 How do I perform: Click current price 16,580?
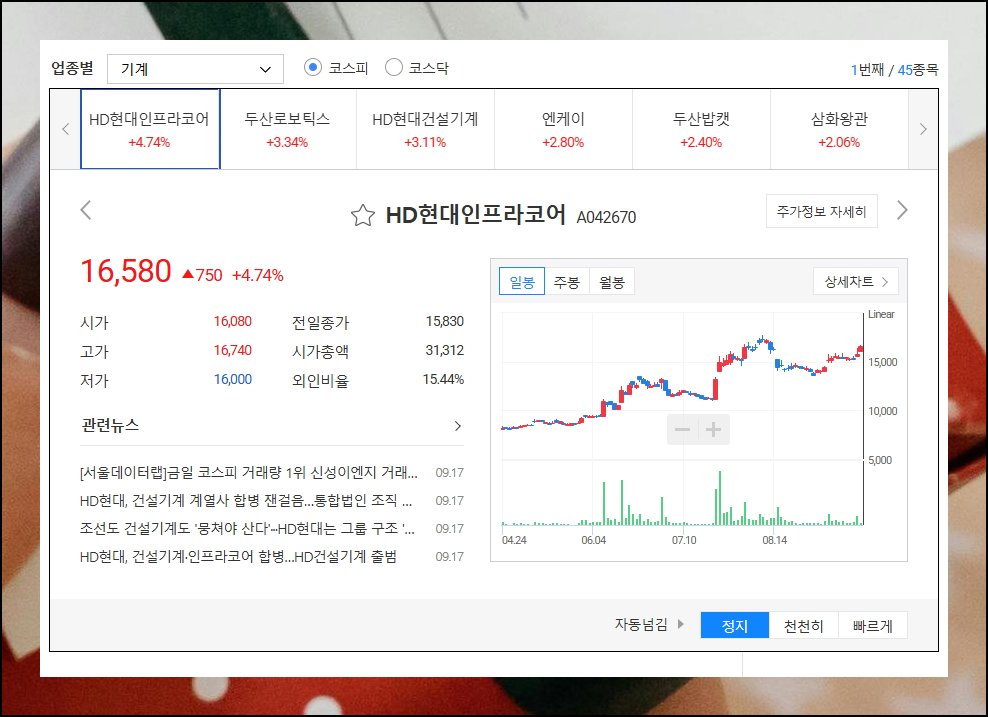(126, 272)
